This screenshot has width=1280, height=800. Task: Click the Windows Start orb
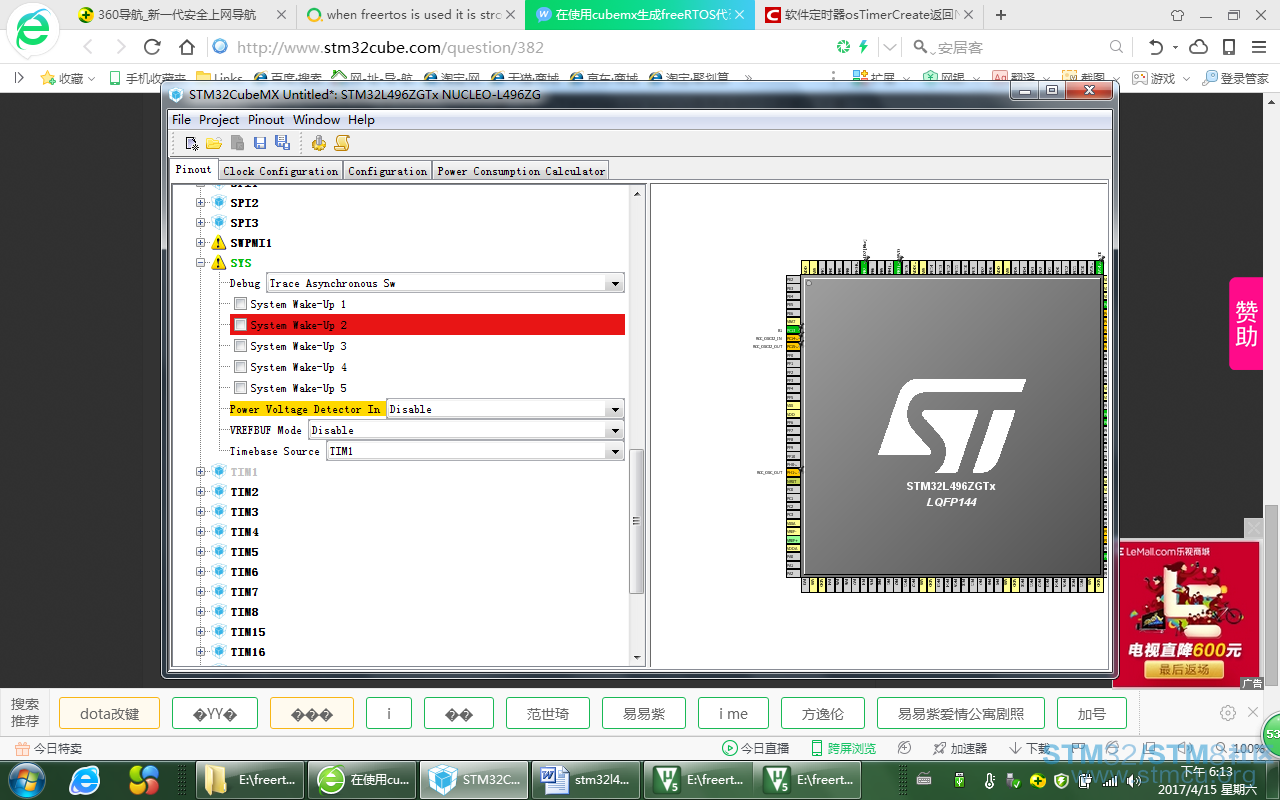pyautogui.click(x=26, y=779)
